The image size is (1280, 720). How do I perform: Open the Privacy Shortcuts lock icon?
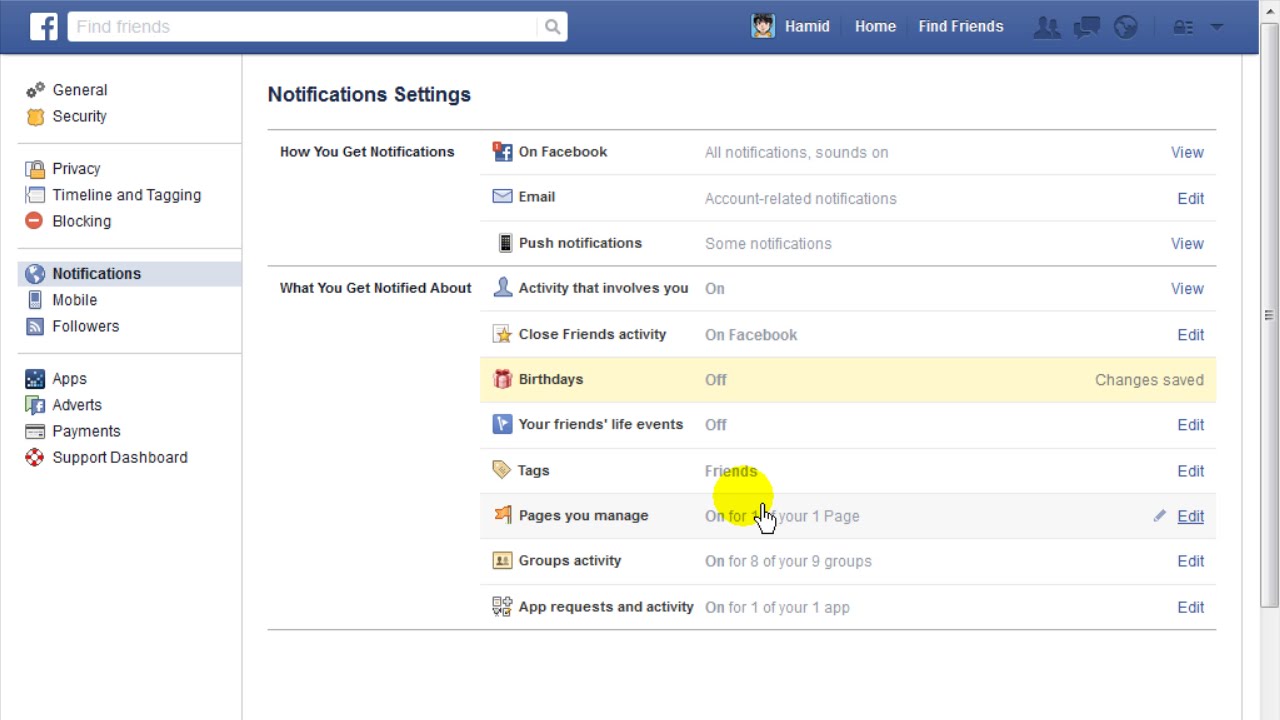click(x=1183, y=27)
